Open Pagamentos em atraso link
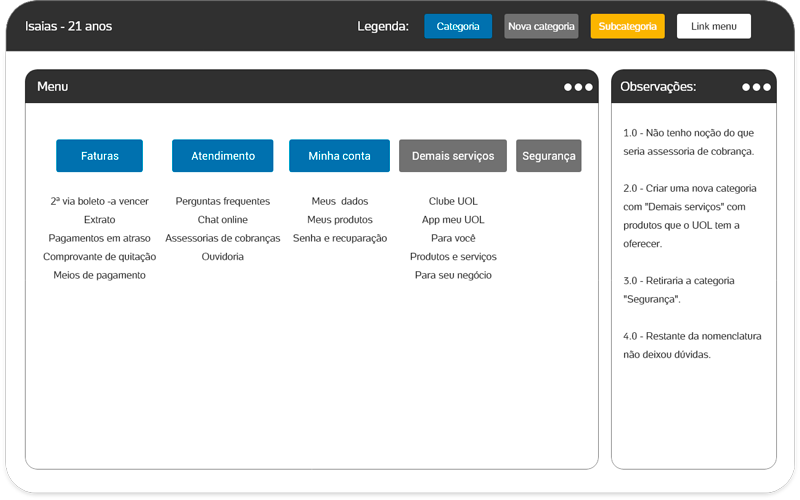This screenshot has height=500, width=800. tap(99, 238)
